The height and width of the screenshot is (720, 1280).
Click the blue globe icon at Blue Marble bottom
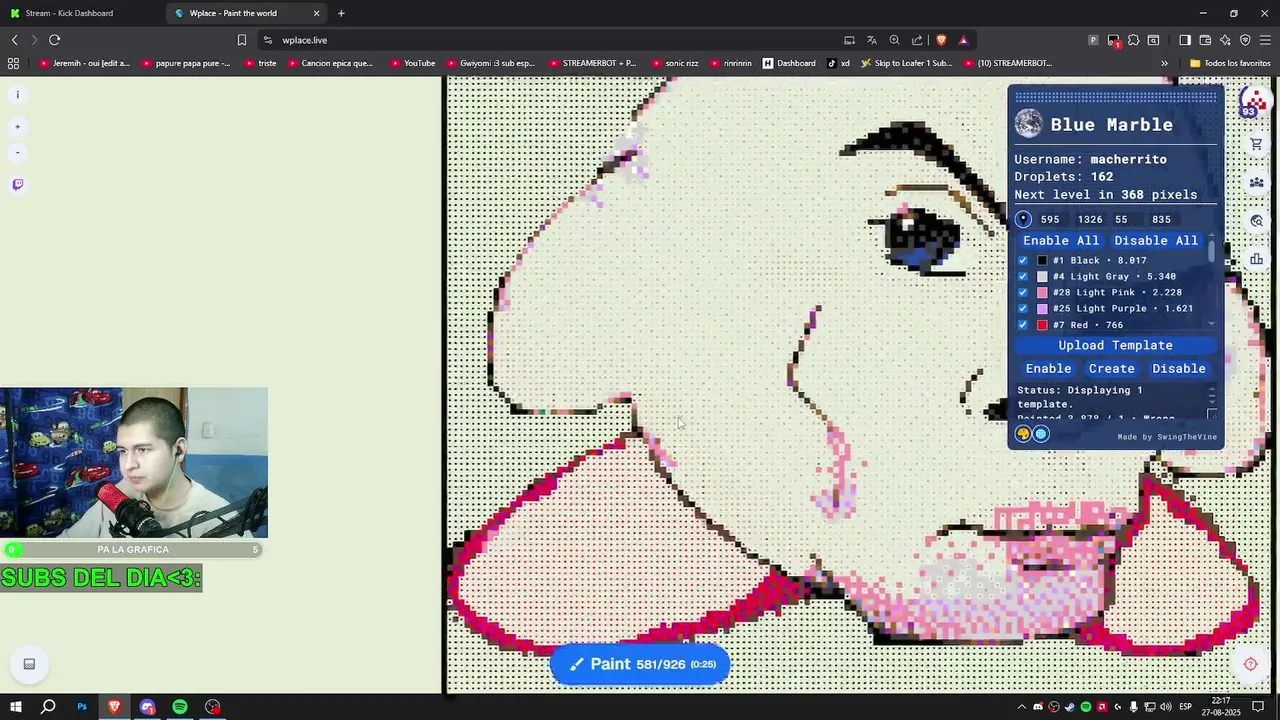pos(1041,434)
